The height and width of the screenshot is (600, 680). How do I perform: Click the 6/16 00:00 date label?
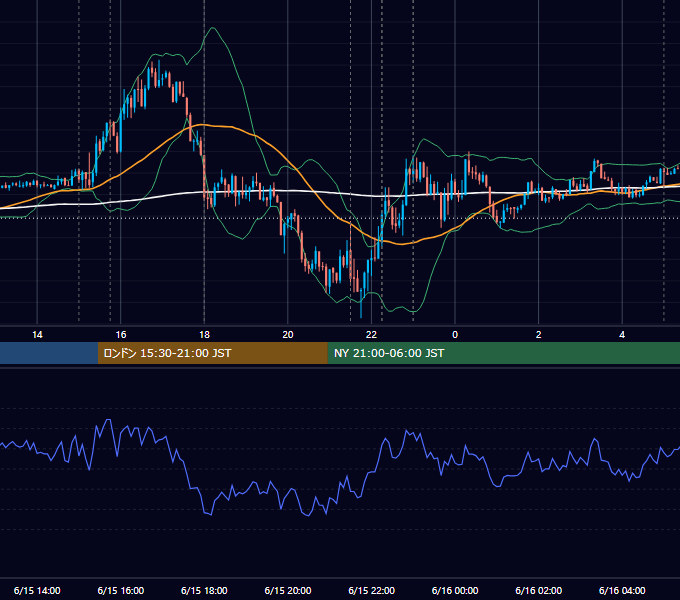(x=455, y=590)
